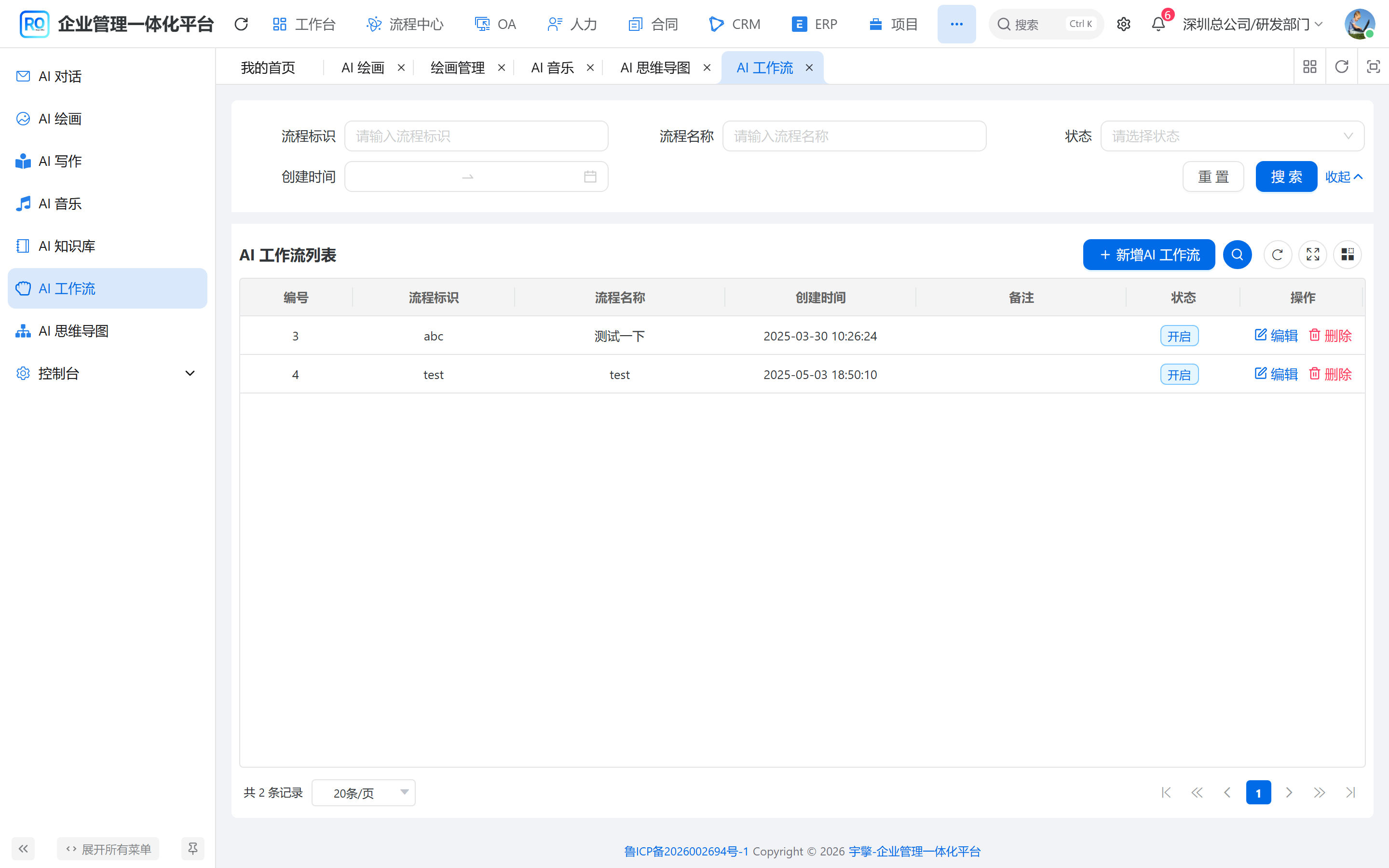The image size is (1389, 868).
Task: Open the CRM top menu
Action: (x=735, y=24)
